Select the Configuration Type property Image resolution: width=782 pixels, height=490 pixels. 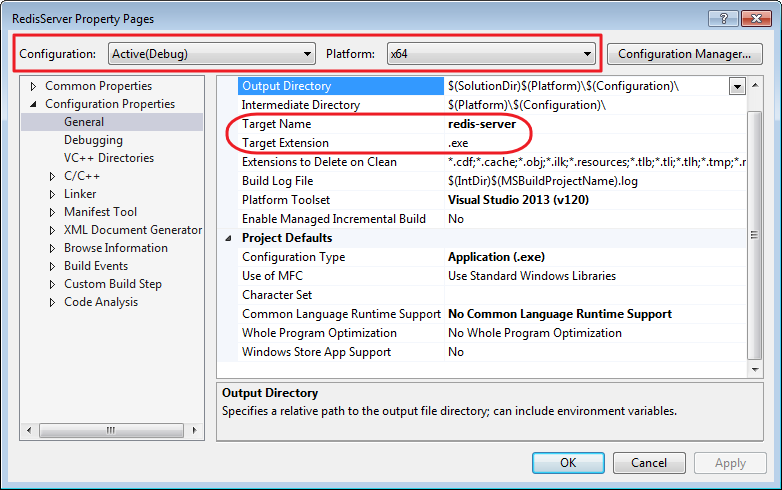(x=293, y=257)
